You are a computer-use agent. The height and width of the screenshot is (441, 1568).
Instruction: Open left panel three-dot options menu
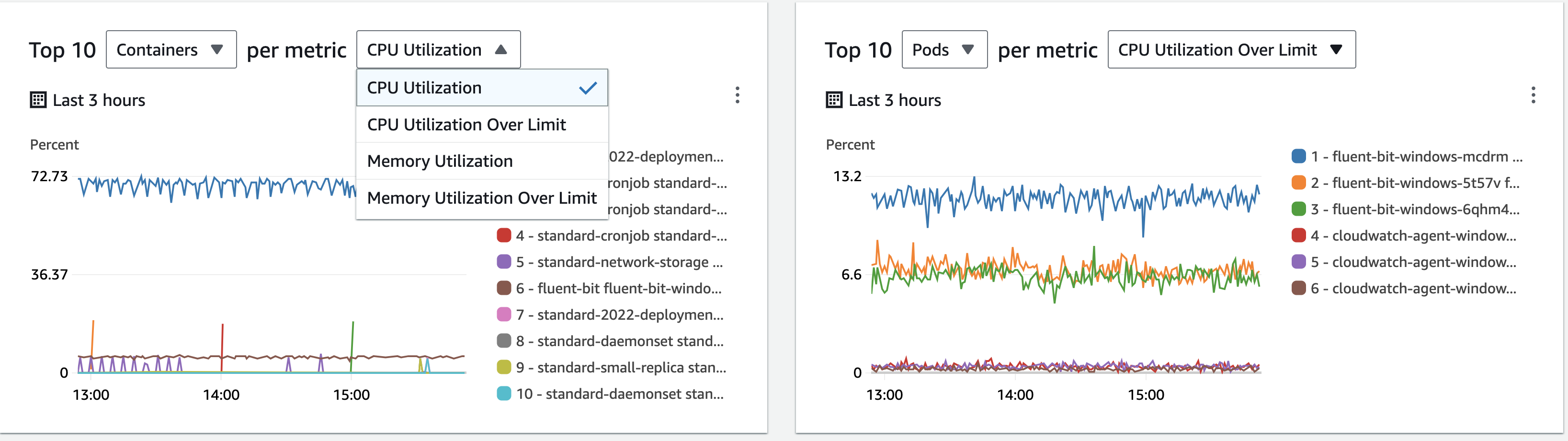(x=737, y=95)
